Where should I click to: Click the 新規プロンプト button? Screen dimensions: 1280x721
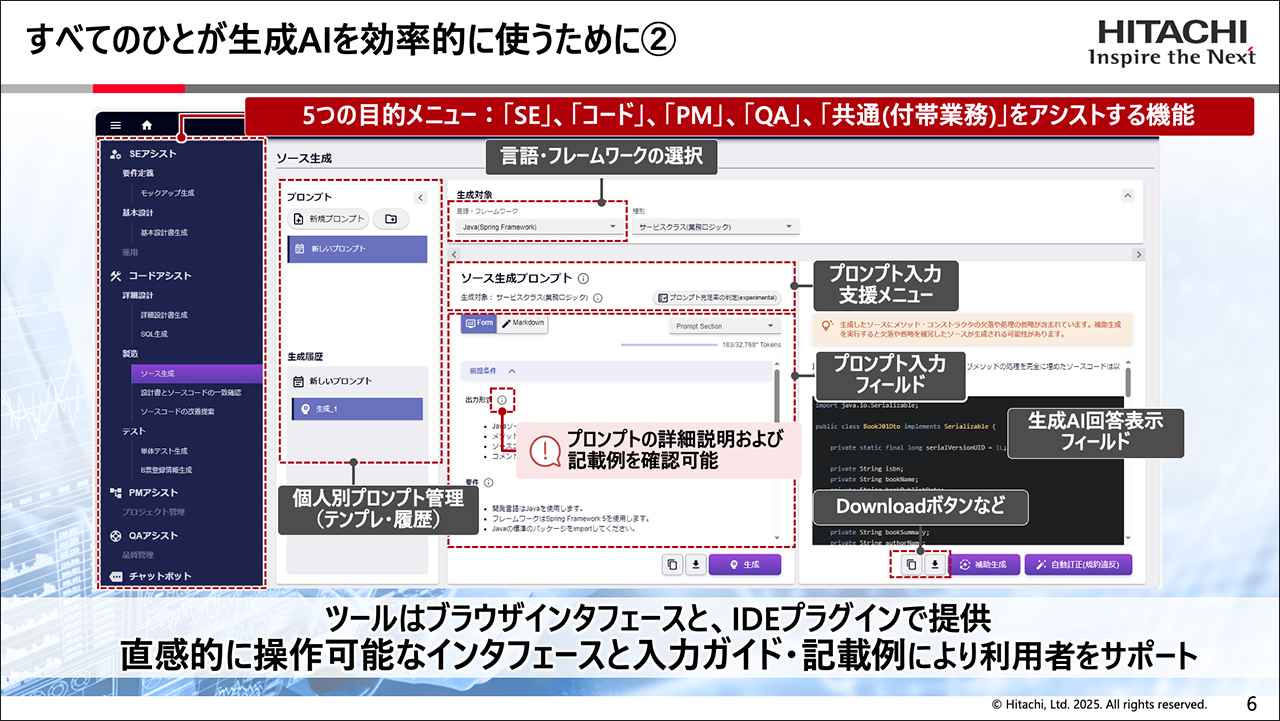[328, 219]
